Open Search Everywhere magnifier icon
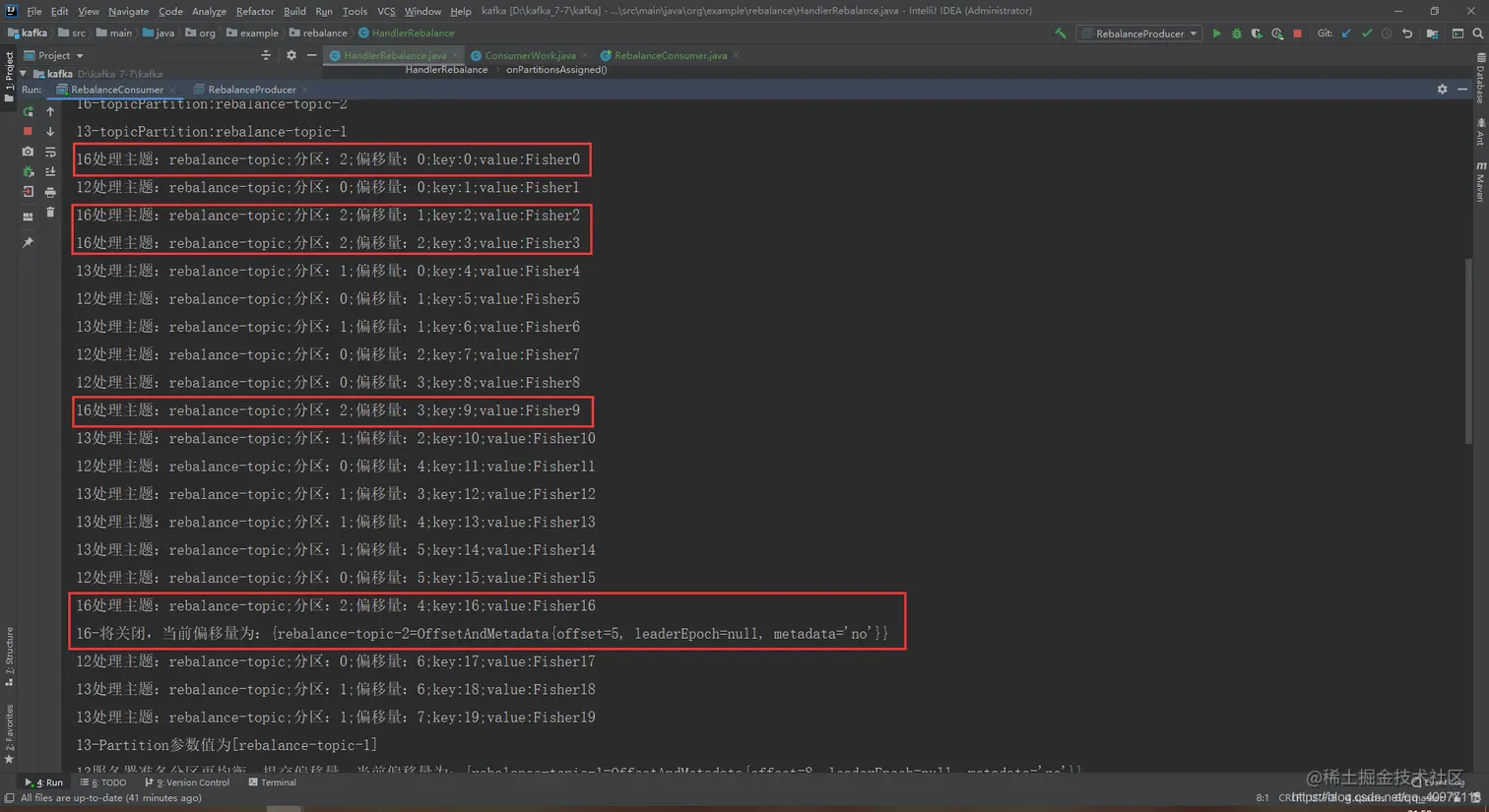 1478,33
